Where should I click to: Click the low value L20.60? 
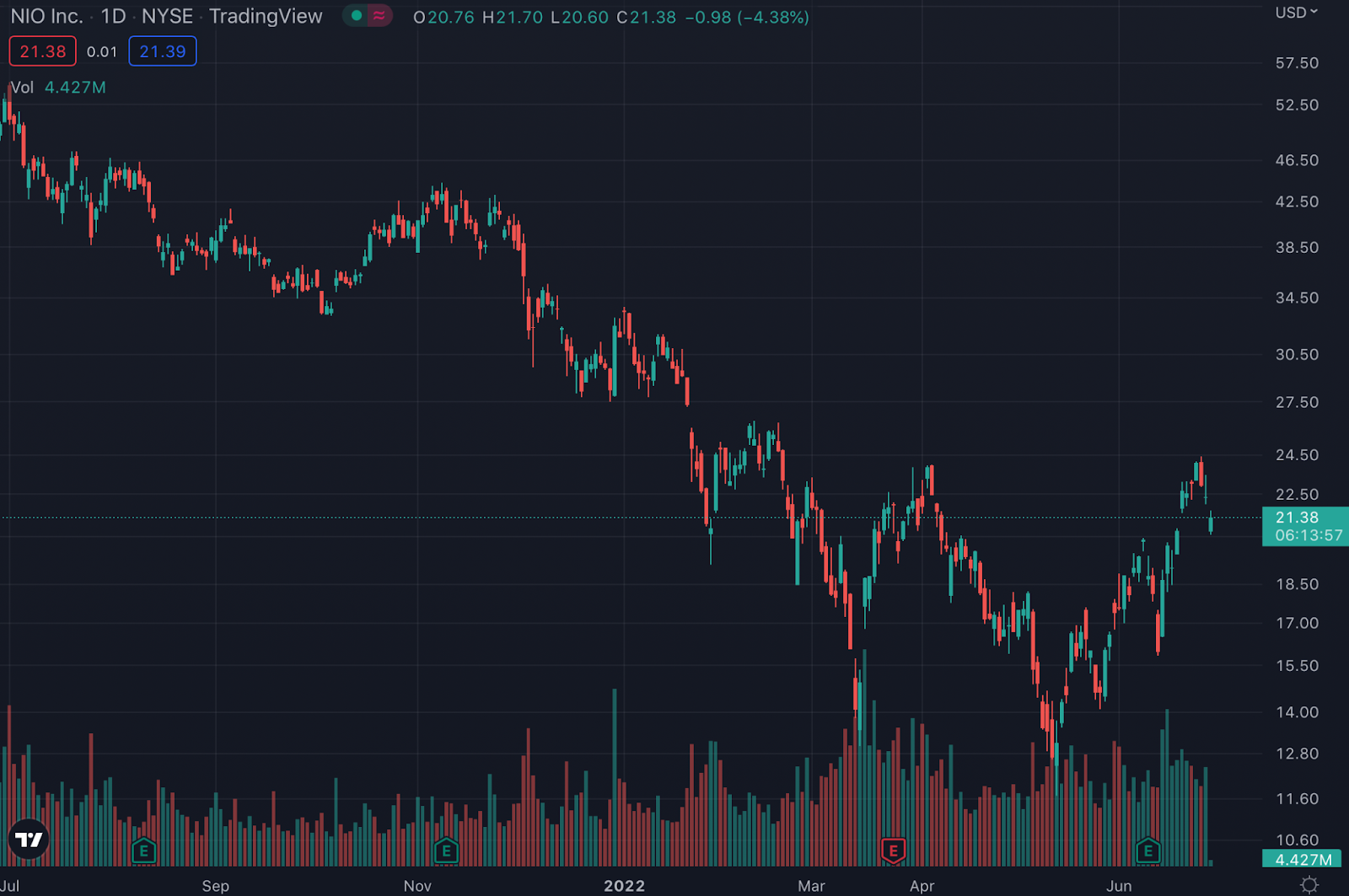(x=579, y=17)
